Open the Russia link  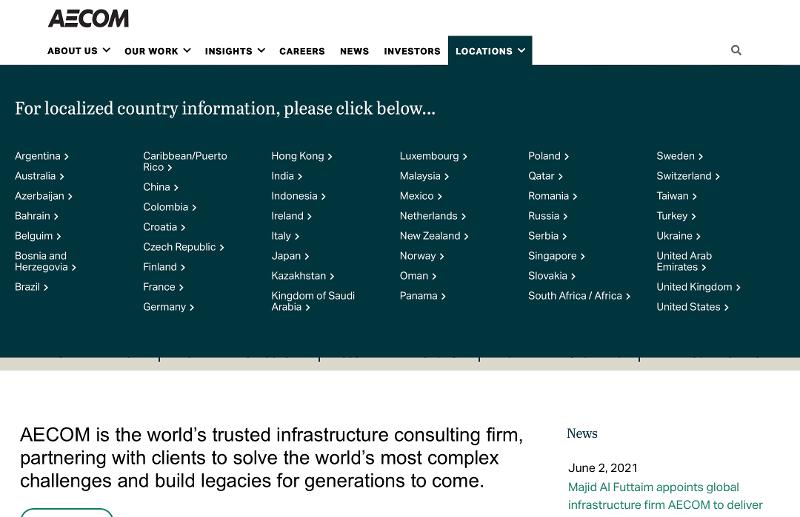point(548,216)
